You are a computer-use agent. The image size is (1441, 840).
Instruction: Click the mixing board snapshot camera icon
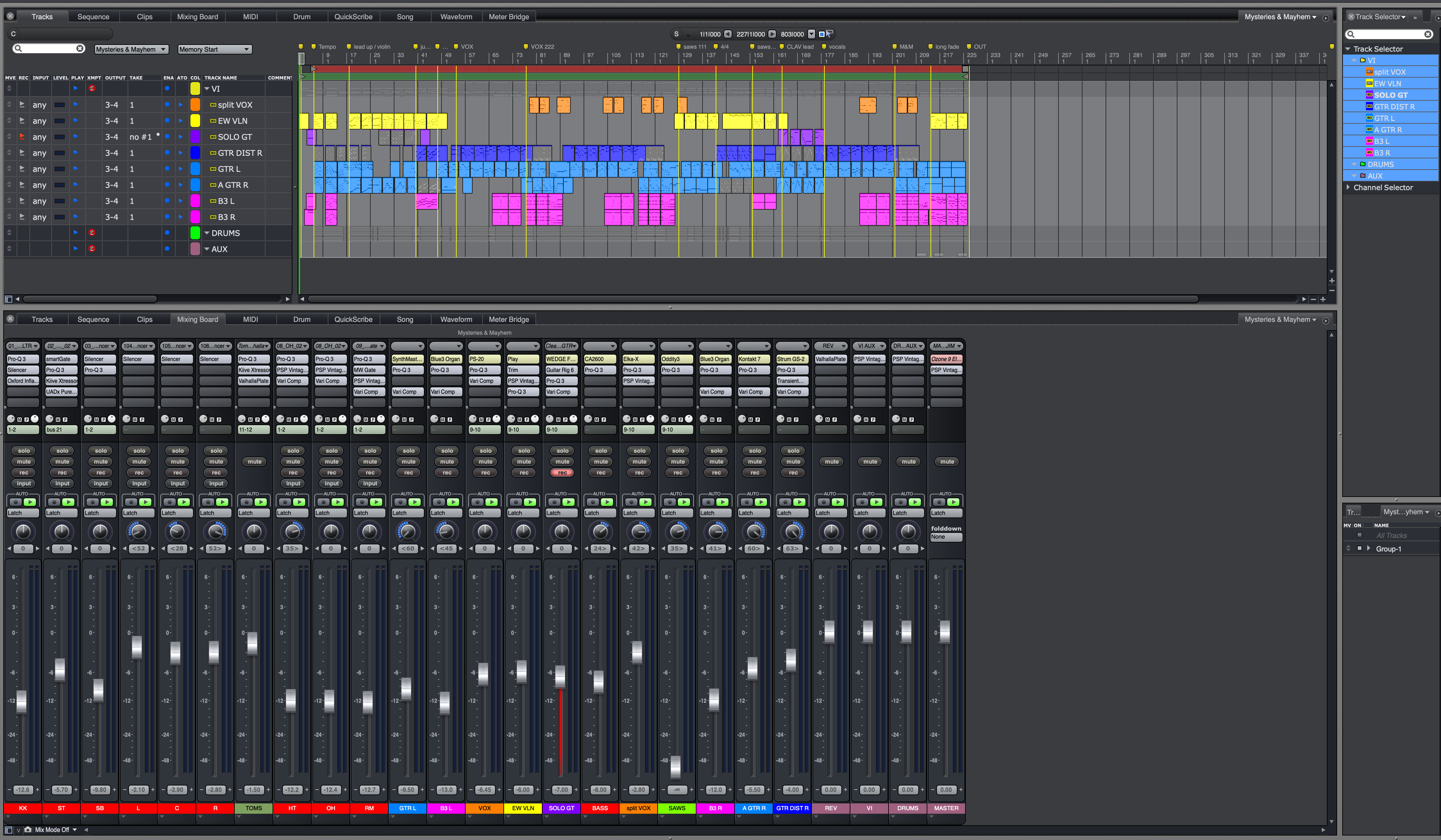tap(28, 830)
